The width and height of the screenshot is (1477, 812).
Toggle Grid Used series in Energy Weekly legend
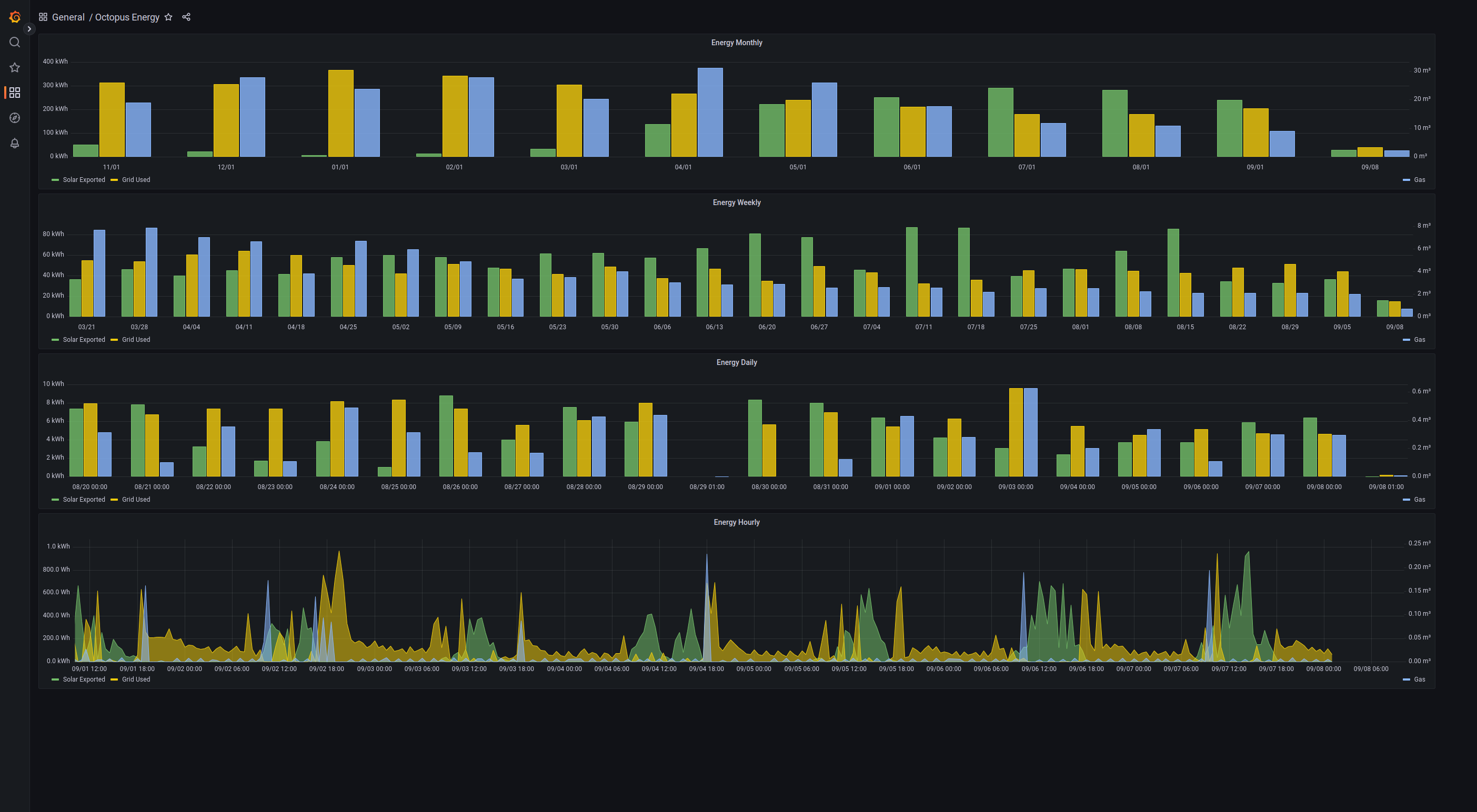pyautogui.click(x=136, y=340)
